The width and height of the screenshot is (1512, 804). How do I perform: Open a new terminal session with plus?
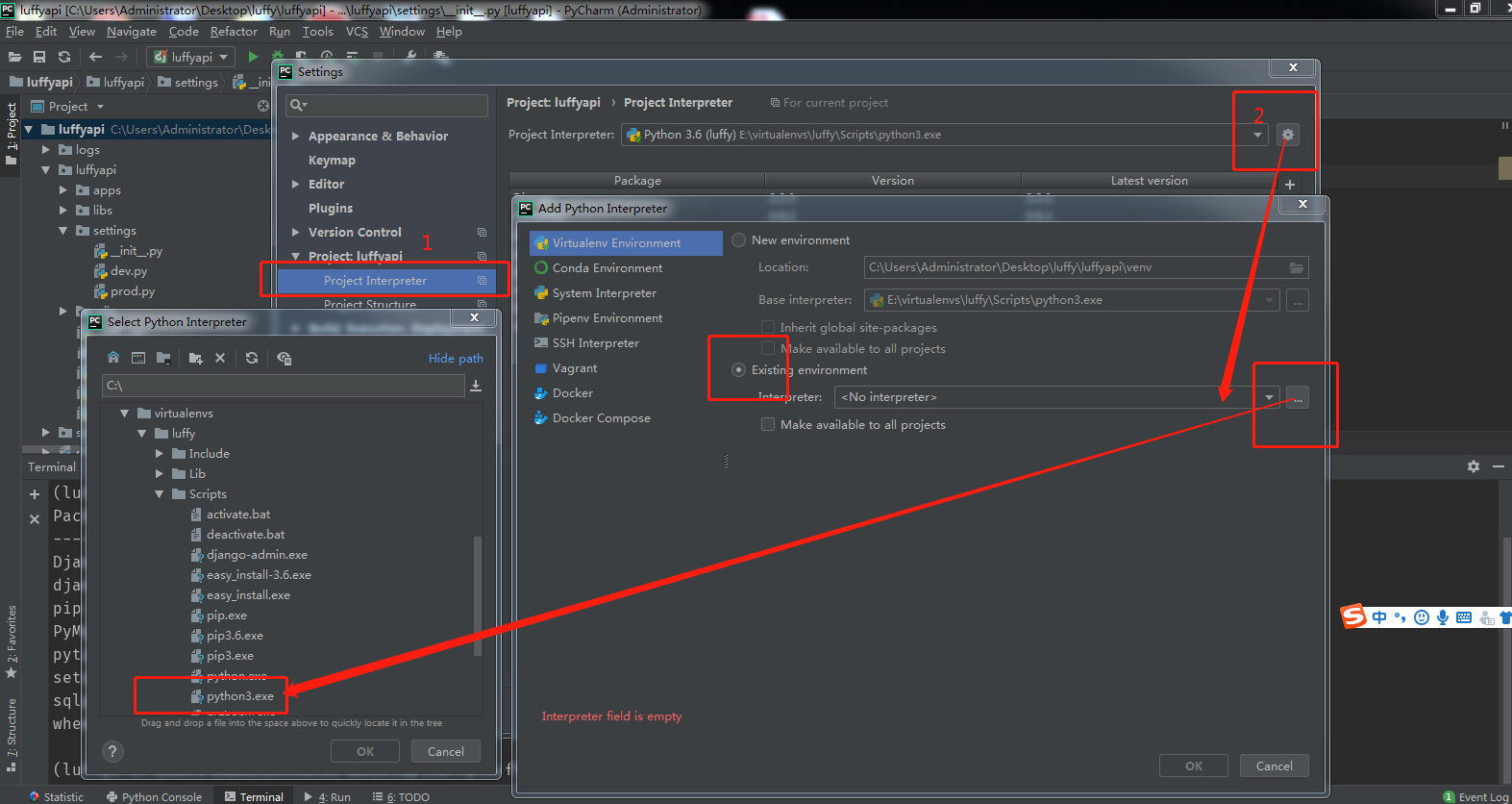(x=35, y=494)
